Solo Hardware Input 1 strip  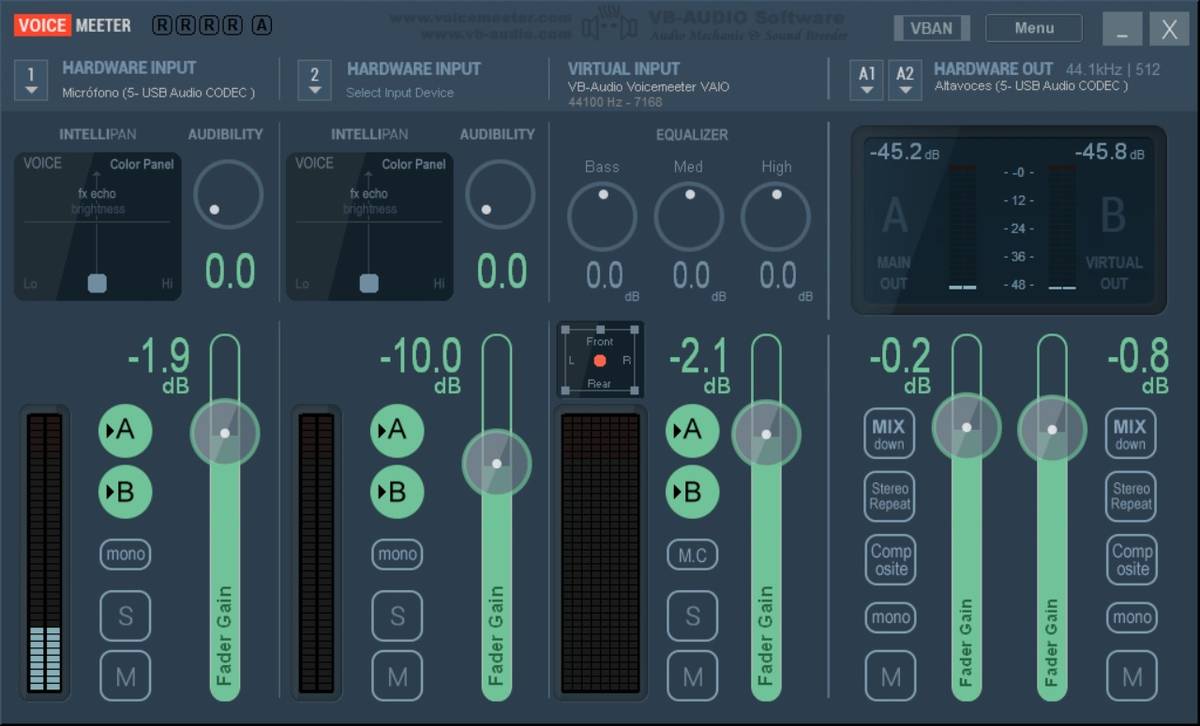click(125, 616)
